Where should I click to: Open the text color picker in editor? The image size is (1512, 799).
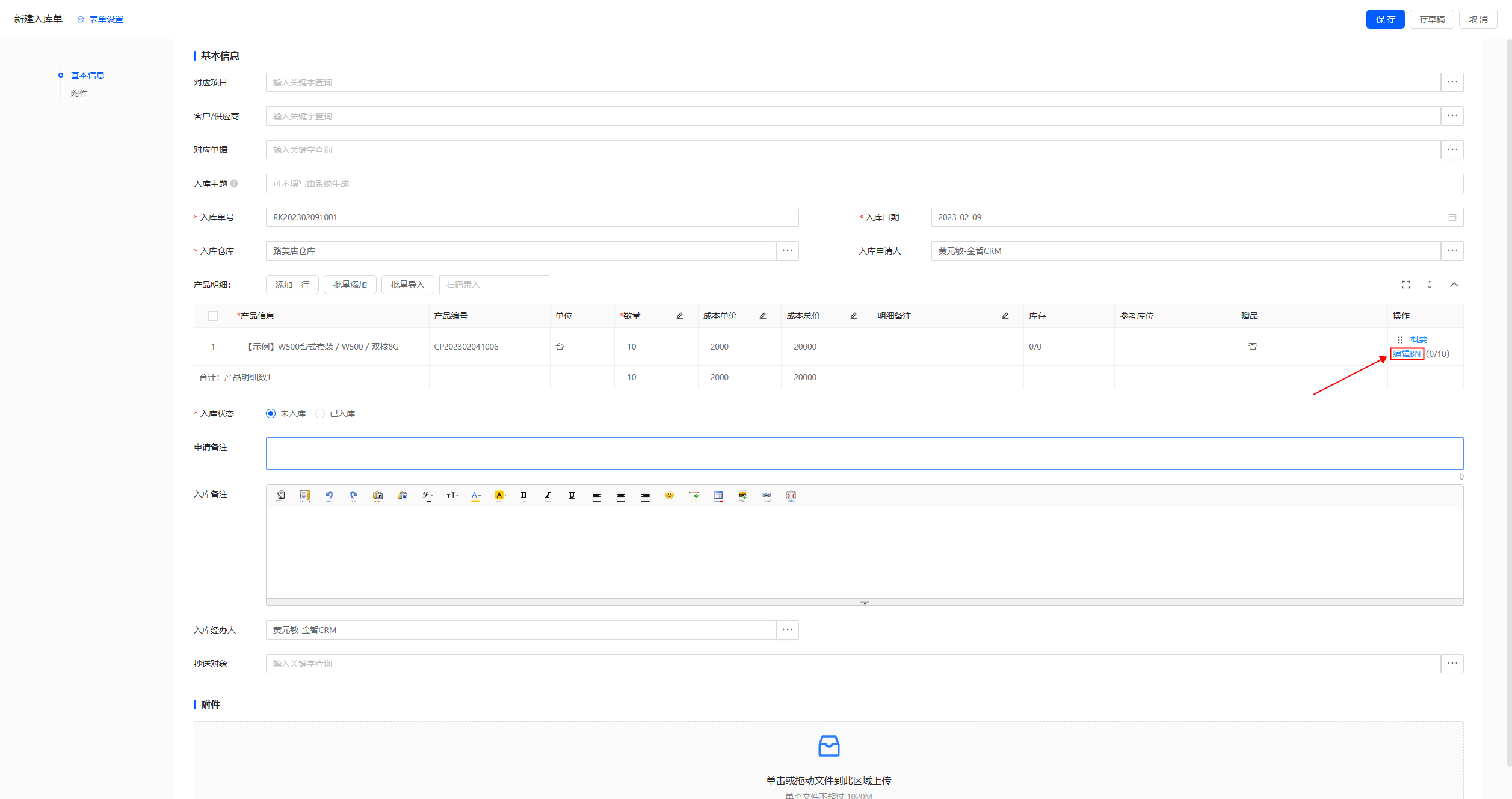pos(475,496)
